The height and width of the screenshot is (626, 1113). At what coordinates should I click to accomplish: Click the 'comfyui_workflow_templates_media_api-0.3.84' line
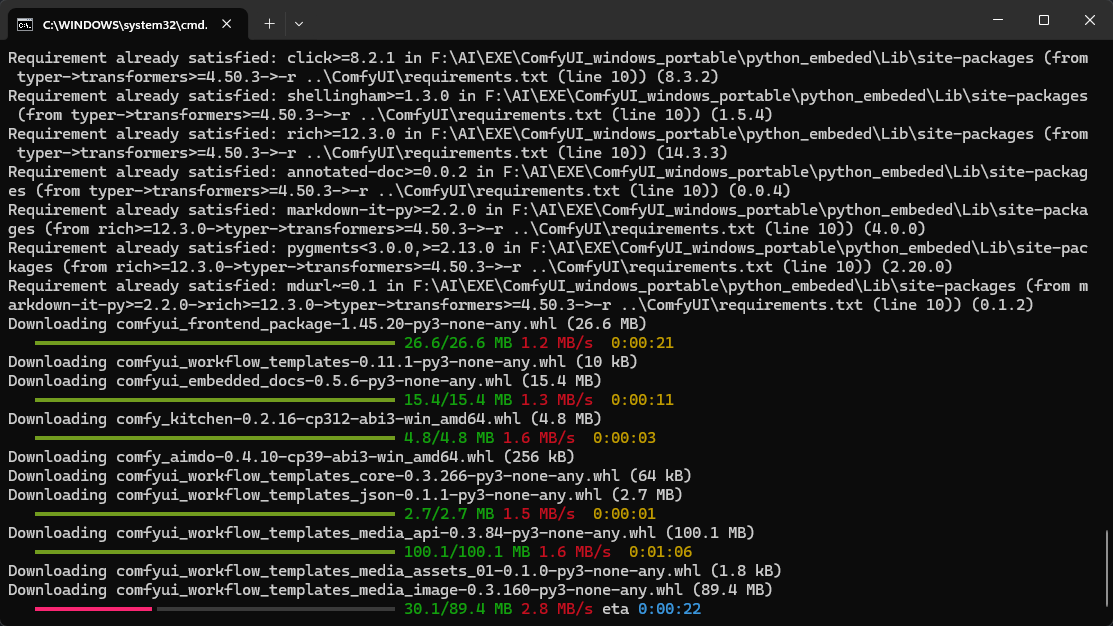pyautogui.click(x=381, y=533)
